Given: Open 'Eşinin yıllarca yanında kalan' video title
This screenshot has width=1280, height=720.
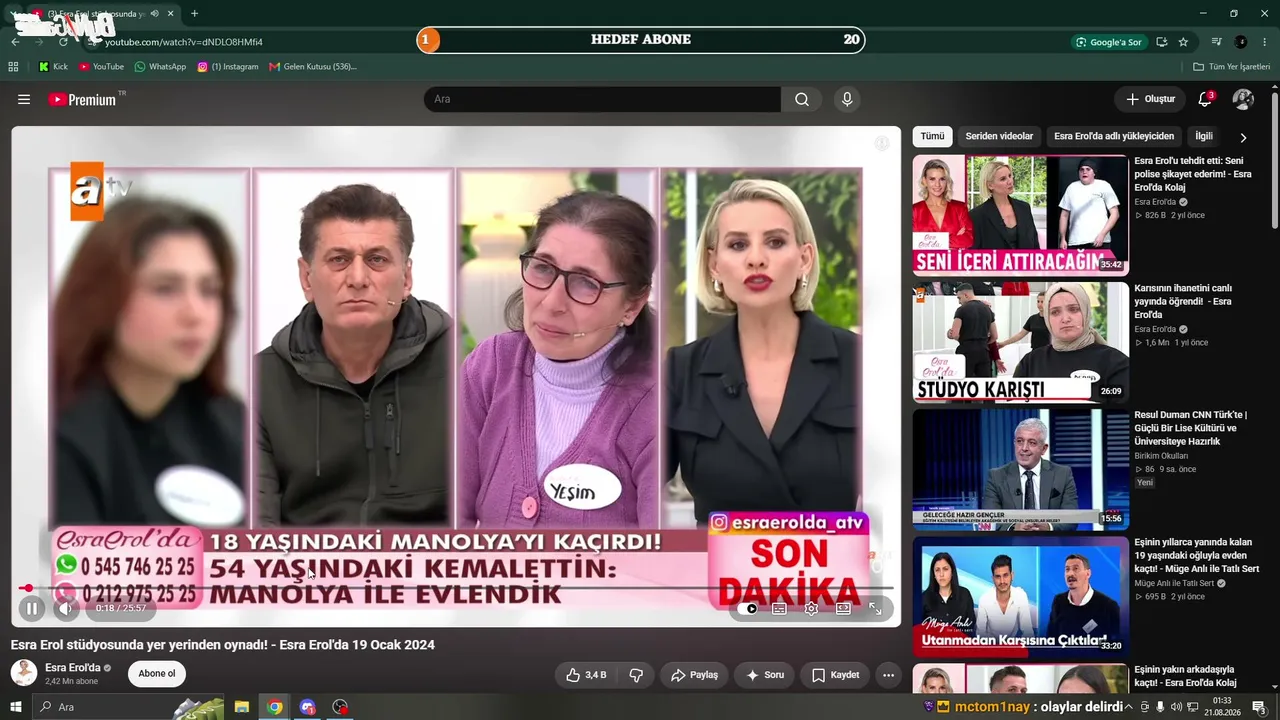Looking at the screenshot, I should click(1196, 555).
